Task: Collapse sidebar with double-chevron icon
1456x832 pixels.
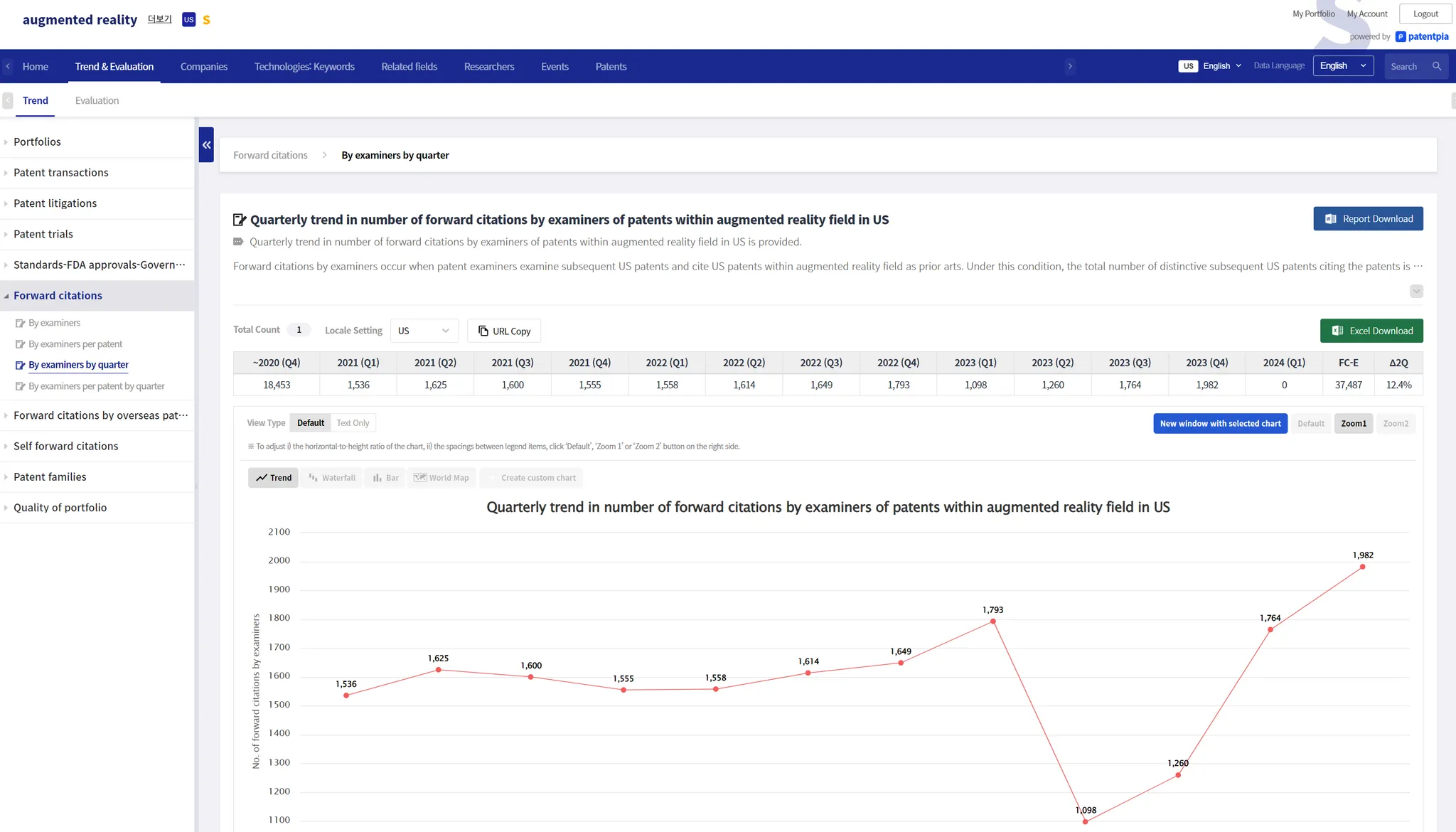Action: 206,145
